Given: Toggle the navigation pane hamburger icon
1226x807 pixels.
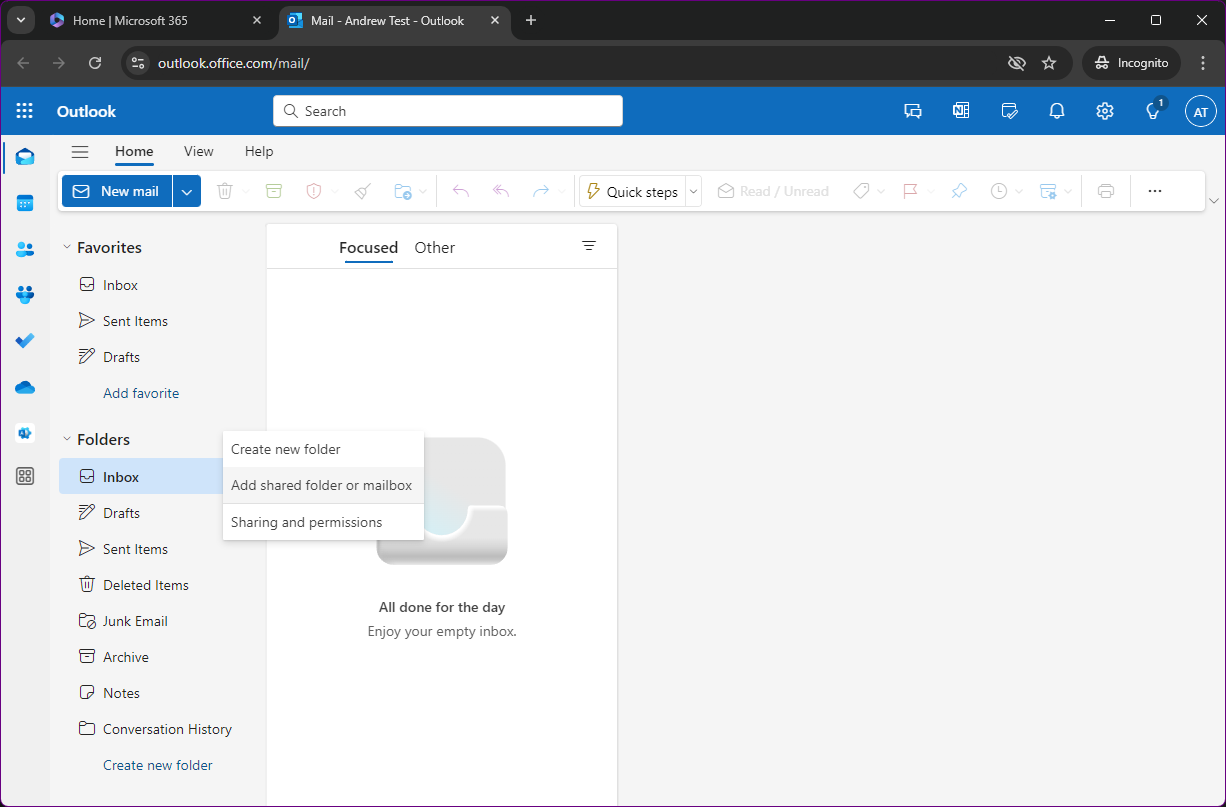Looking at the screenshot, I should click(x=80, y=152).
